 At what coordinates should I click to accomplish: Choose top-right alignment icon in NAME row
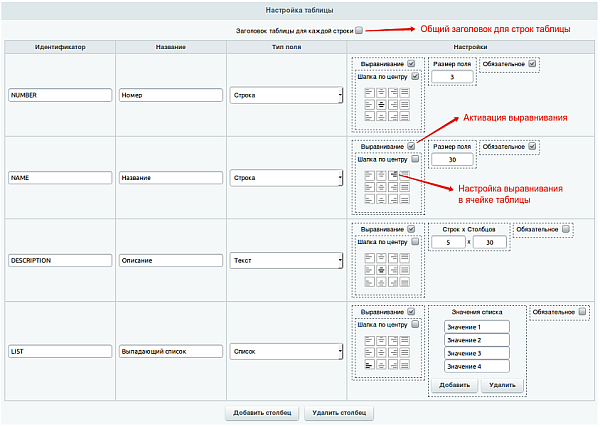[394, 175]
